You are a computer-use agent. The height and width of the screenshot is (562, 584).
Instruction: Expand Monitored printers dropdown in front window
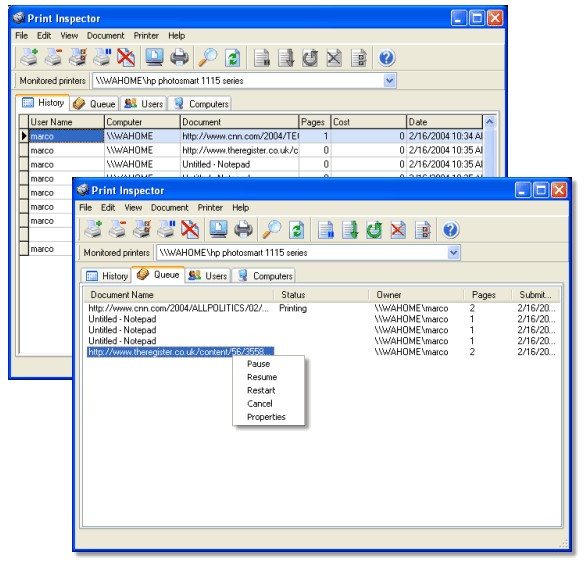pos(453,253)
